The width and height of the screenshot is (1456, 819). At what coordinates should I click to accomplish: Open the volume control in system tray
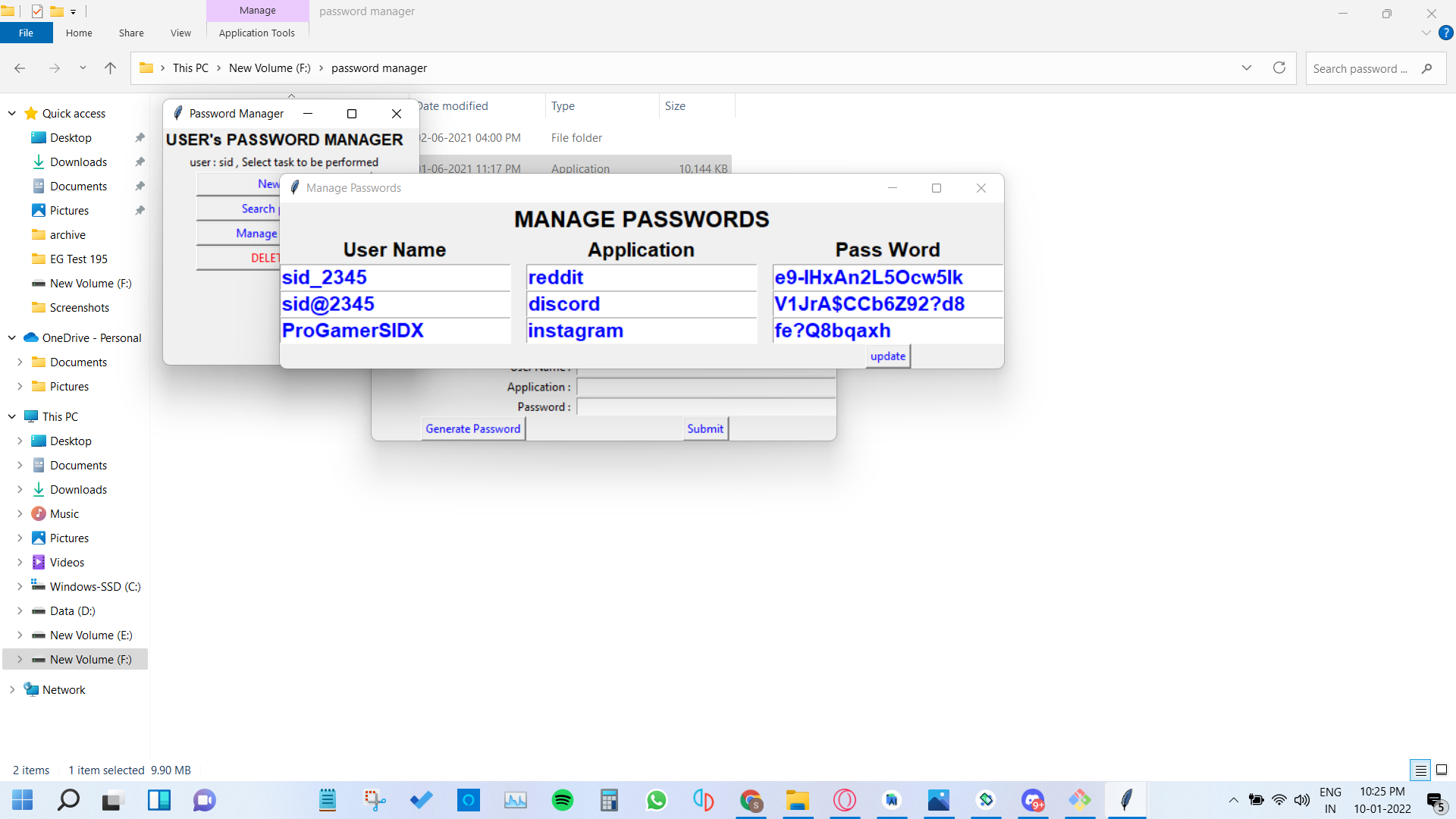(x=1302, y=800)
